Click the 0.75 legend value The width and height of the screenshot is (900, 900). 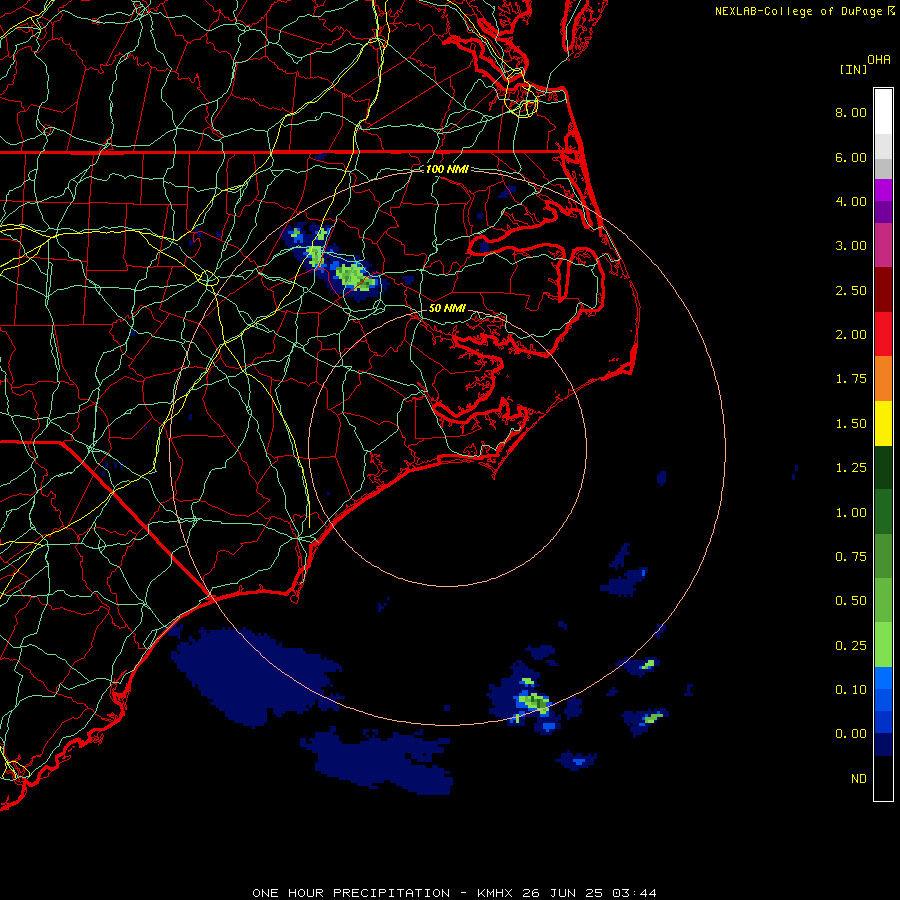click(x=851, y=557)
